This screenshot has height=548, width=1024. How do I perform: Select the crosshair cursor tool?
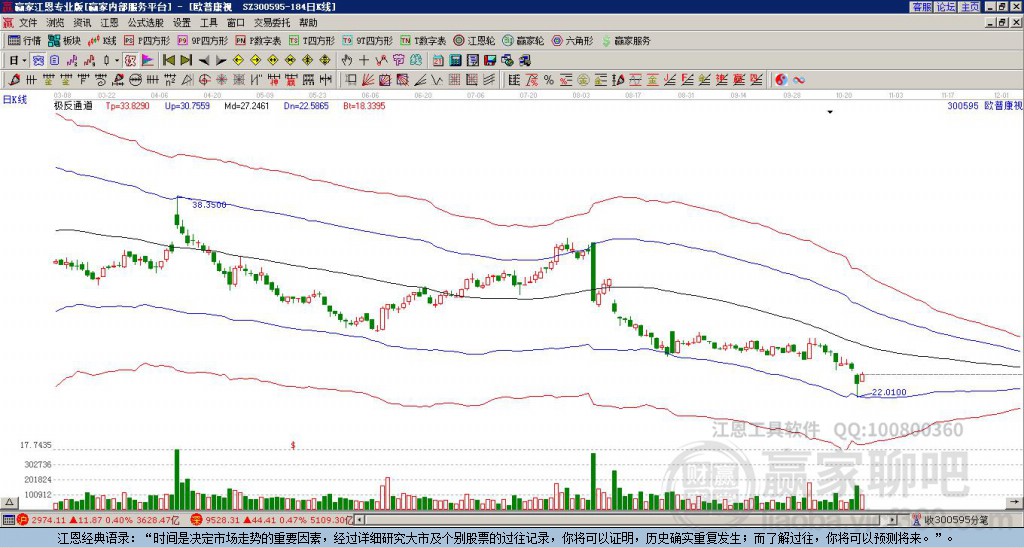[x=364, y=61]
